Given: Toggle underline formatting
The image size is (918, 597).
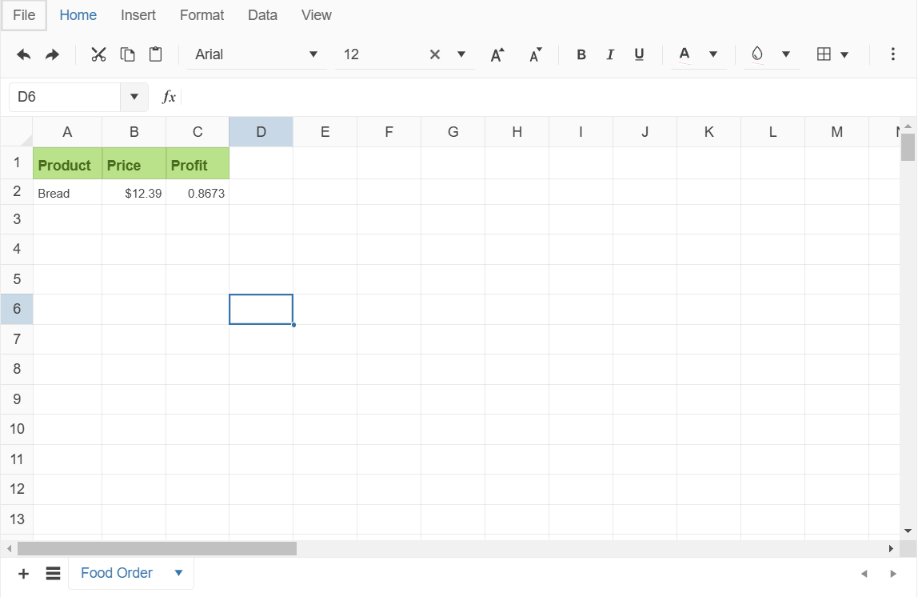Looking at the screenshot, I should (639, 55).
